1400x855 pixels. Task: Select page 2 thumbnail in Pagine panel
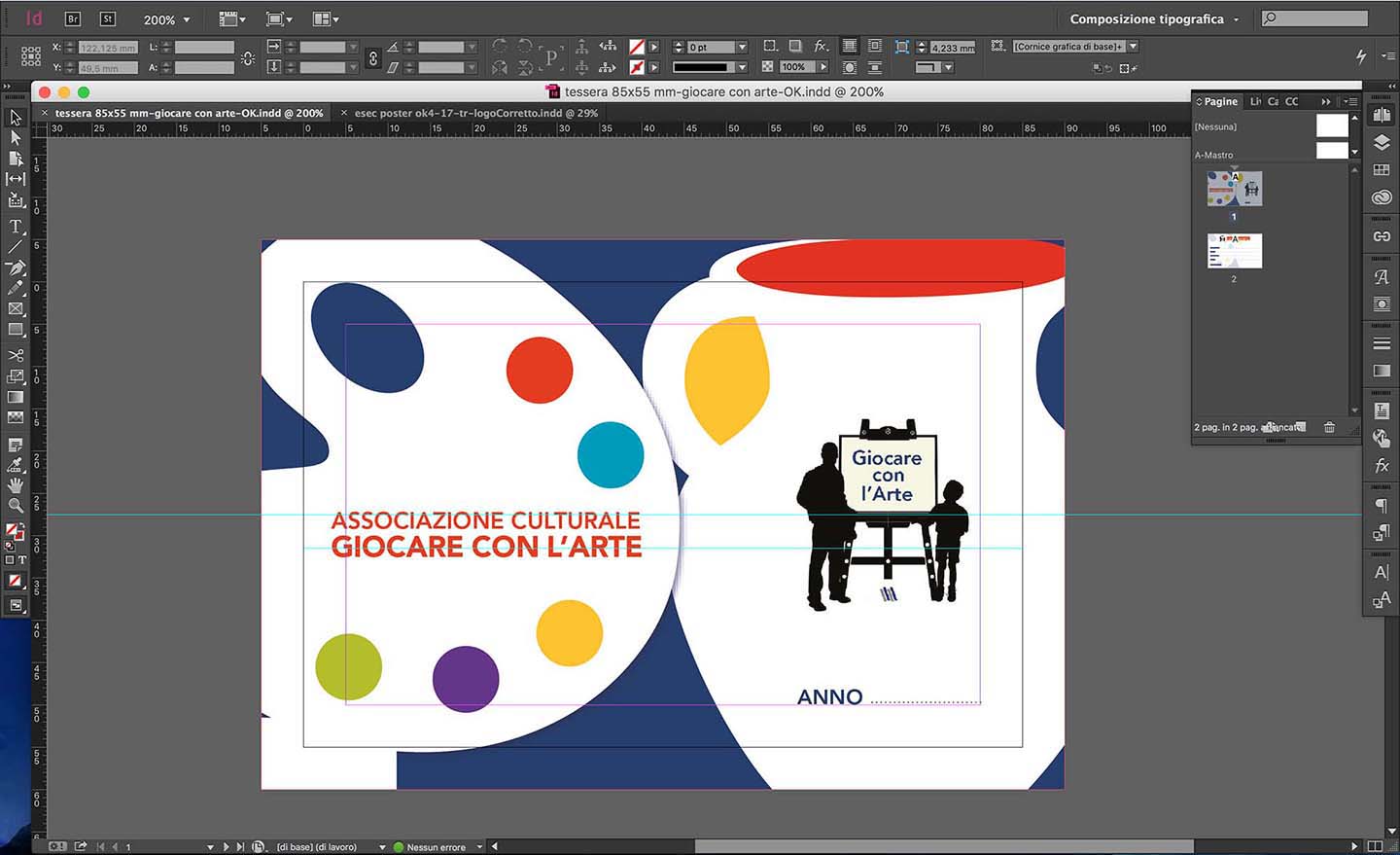1234,251
